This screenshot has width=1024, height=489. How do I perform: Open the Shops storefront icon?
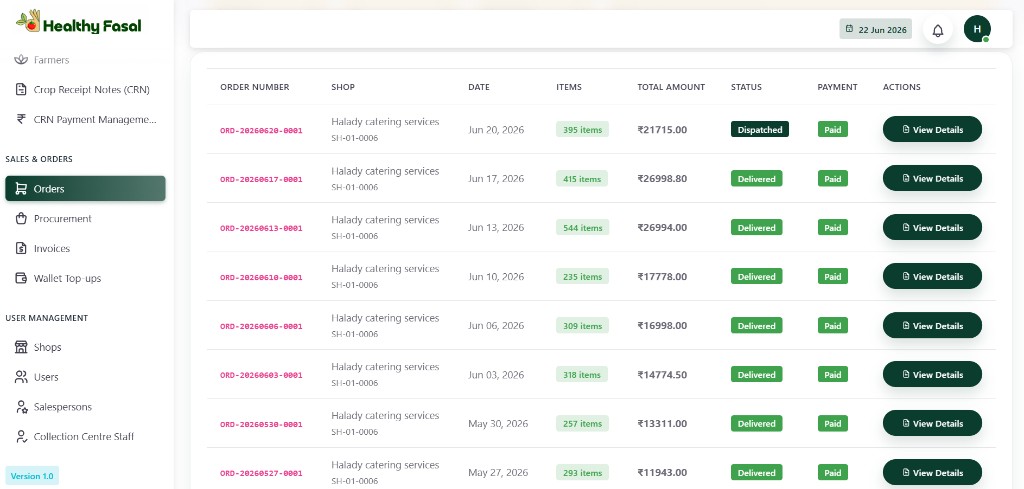coord(21,347)
